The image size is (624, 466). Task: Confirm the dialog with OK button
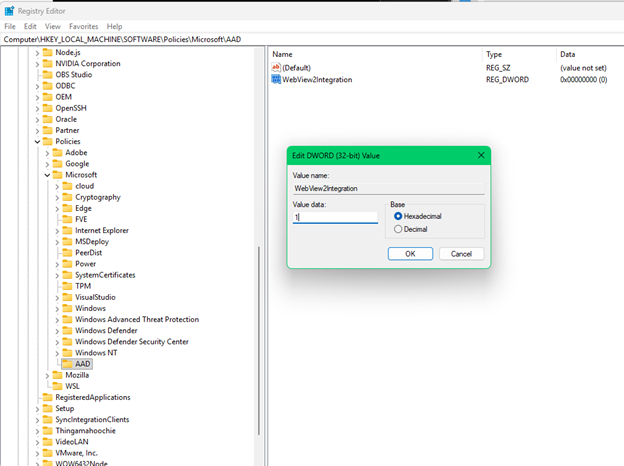pyautogui.click(x=410, y=254)
